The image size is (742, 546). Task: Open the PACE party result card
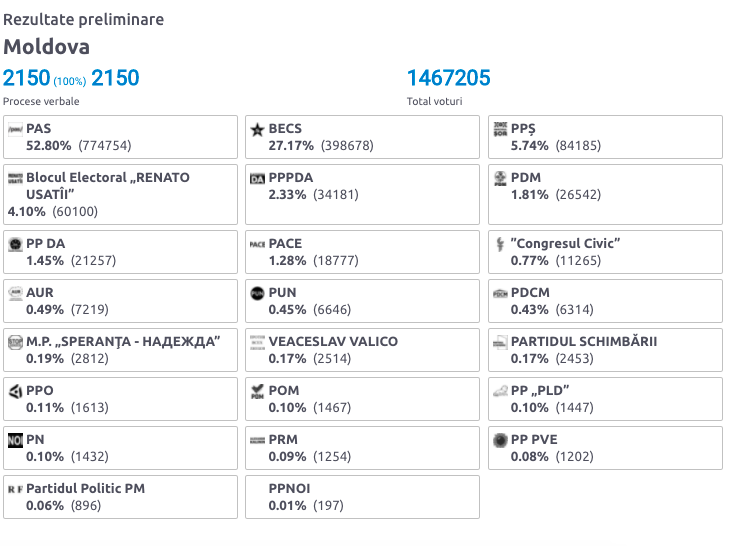point(362,252)
